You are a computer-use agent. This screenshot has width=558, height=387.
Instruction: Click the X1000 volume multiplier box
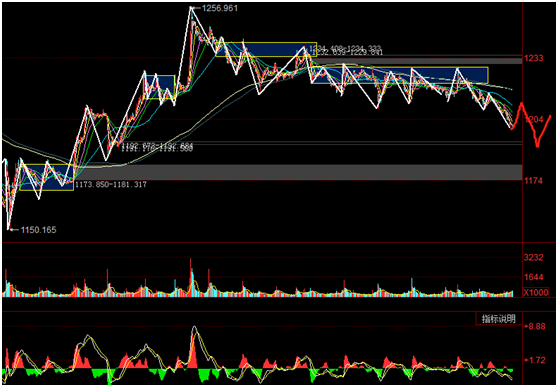pyautogui.click(x=536, y=292)
